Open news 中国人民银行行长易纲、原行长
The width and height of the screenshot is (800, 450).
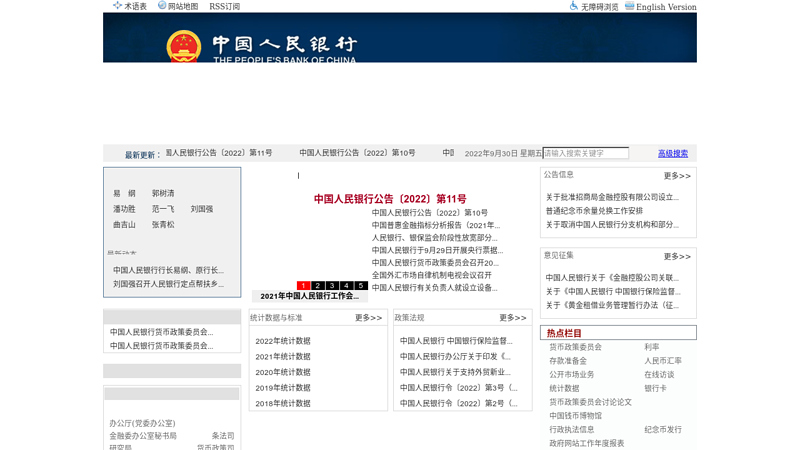click(168, 270)
